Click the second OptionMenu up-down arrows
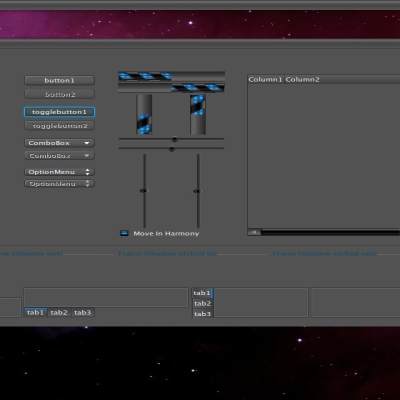Screen dimensions: 400x400 (87, 184)
